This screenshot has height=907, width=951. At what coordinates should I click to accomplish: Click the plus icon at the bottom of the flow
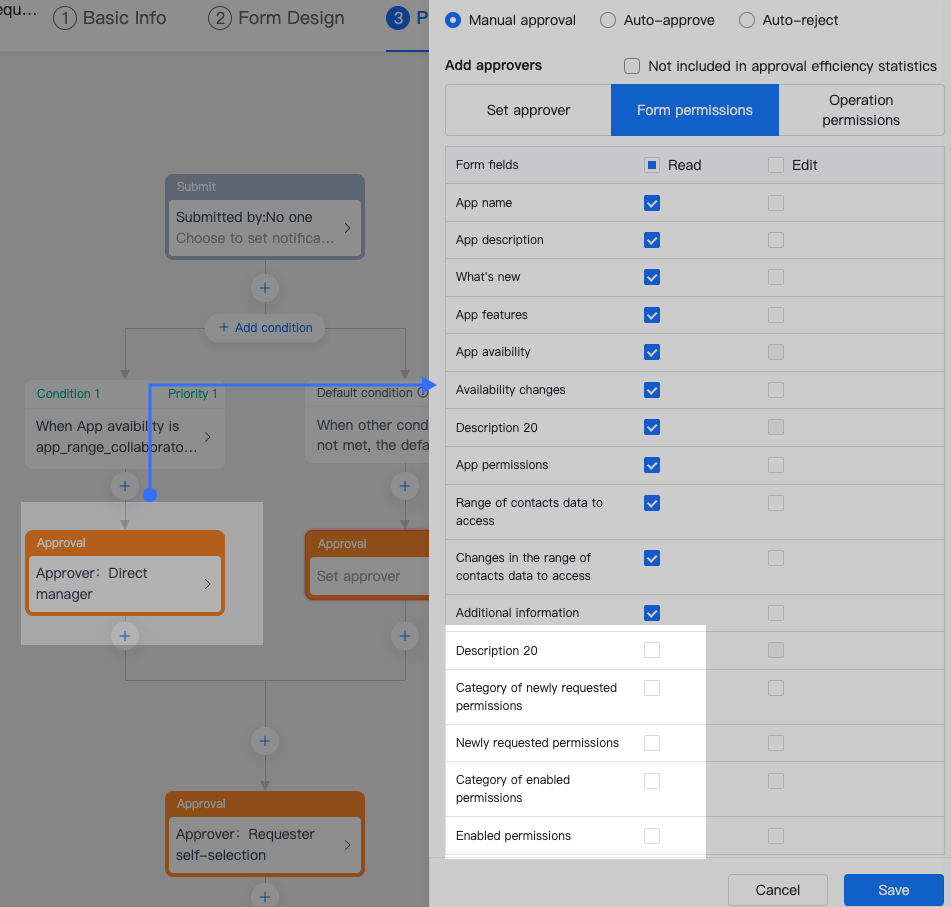coord(264,896)
